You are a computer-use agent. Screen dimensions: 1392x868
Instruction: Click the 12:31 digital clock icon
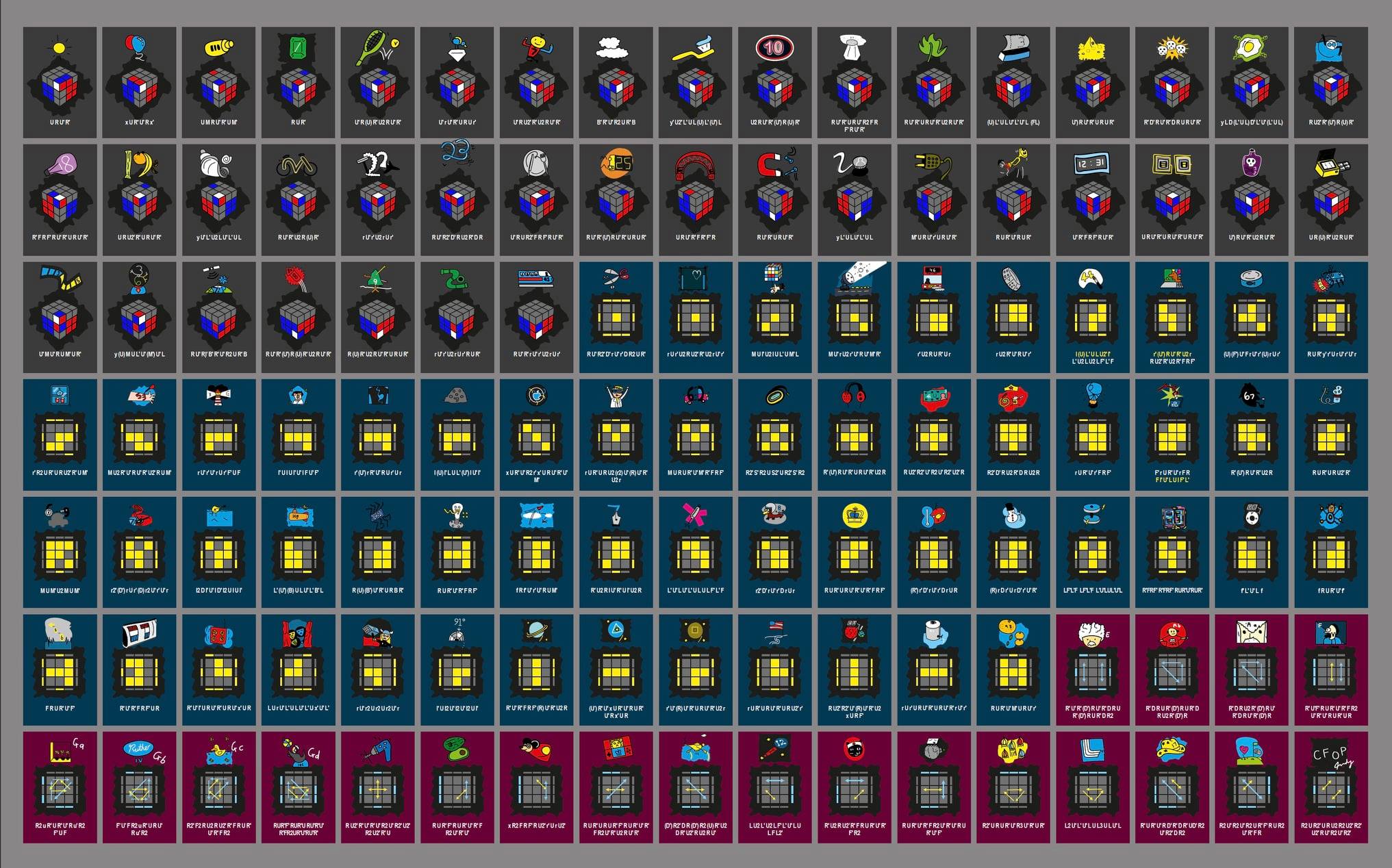coord(1091,164)
